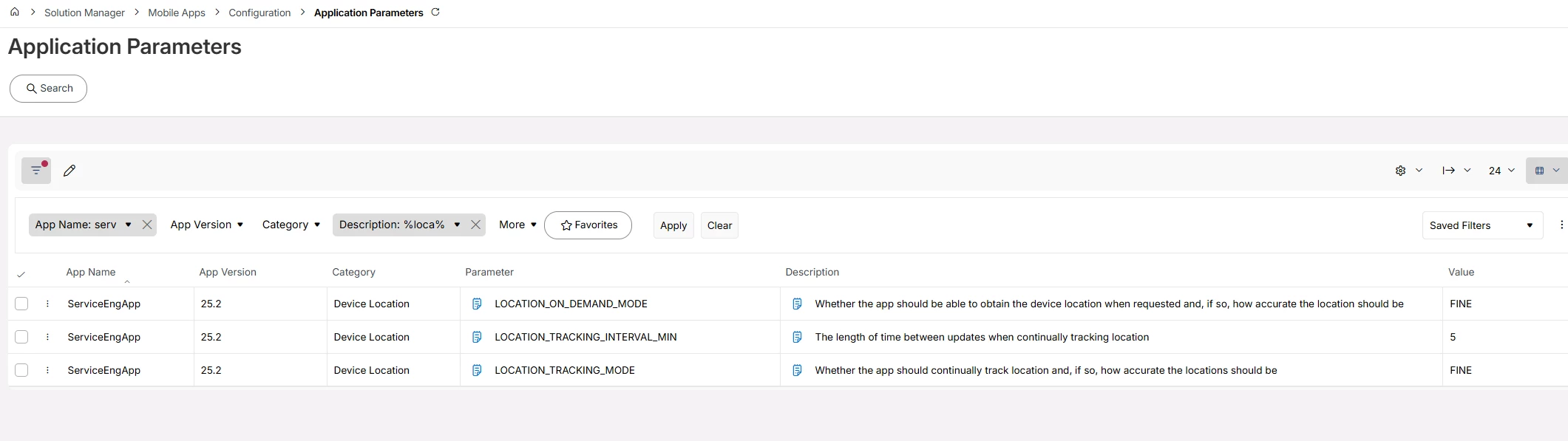This screenshot has width=1568, height=441.
Task: Click the export arrow icon
Action: (x=1448, y=171)
